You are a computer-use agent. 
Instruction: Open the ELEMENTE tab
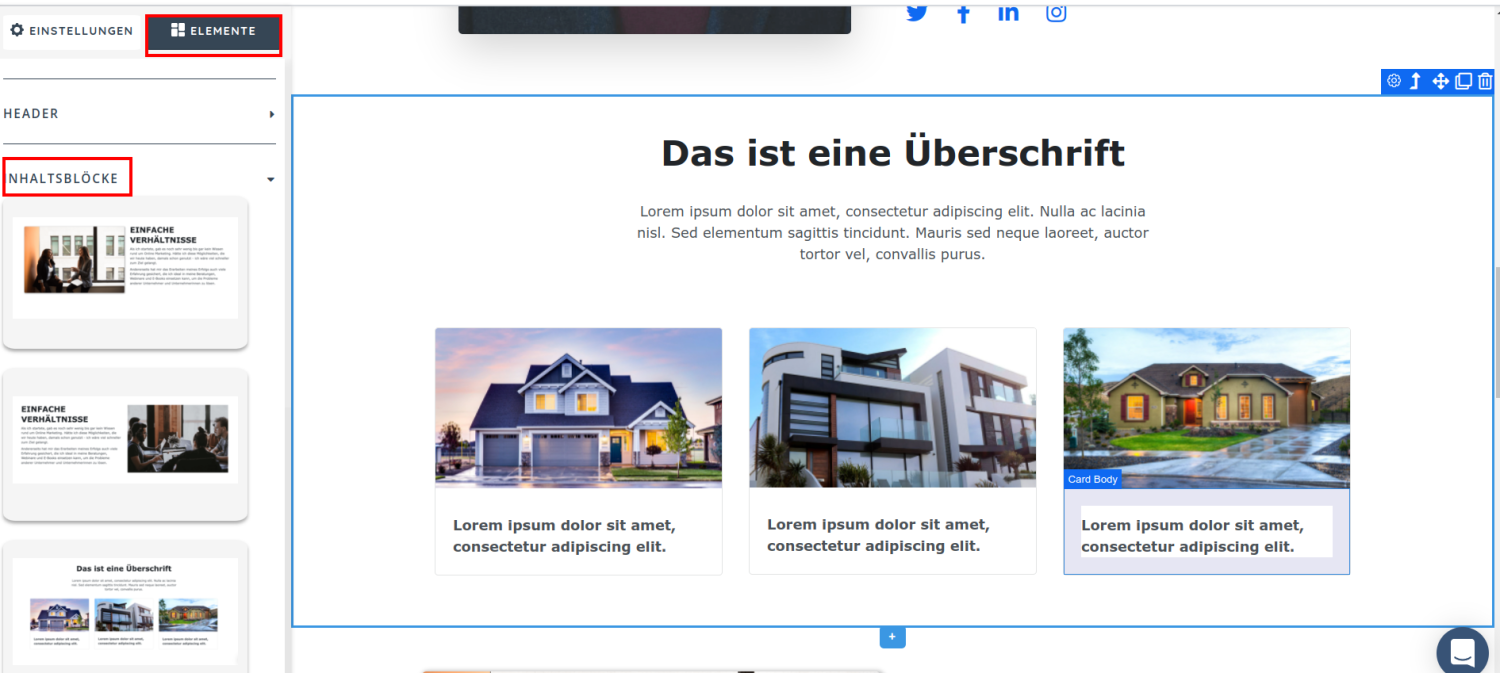213,31
